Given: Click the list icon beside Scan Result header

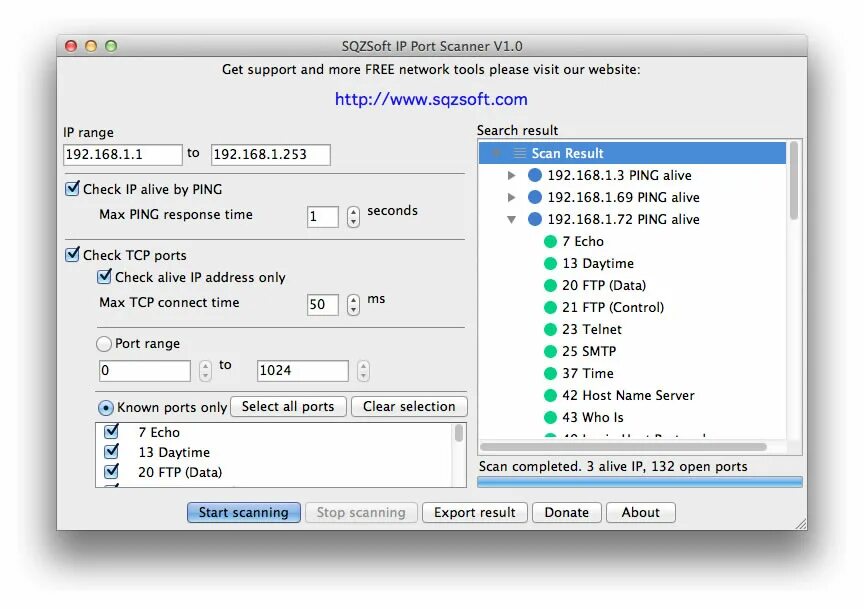Looking at the screenshot, I should pyautogui.click(x=519, y=153).
